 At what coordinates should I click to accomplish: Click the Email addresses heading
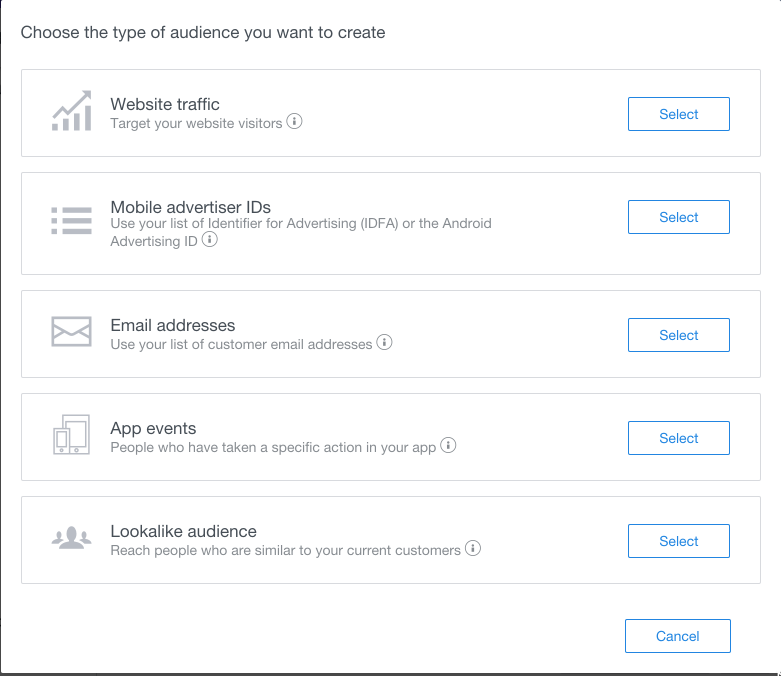click(x=173, y=325)
